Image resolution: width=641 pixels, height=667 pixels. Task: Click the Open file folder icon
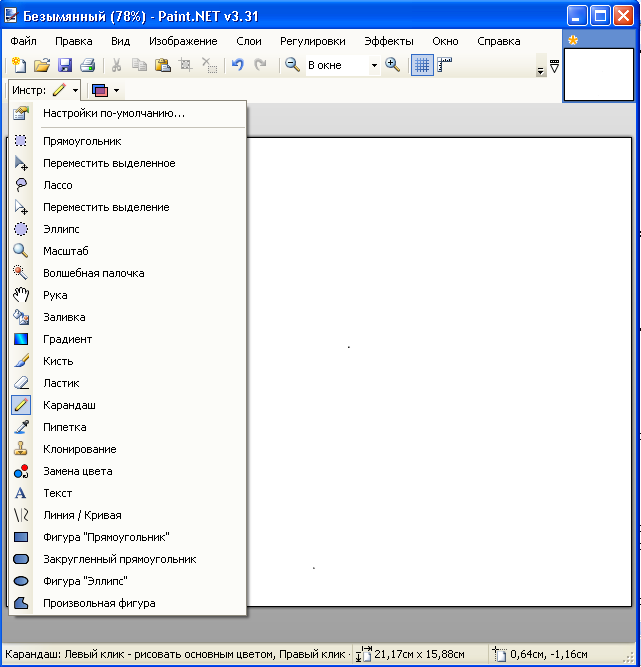click(42, 65)
